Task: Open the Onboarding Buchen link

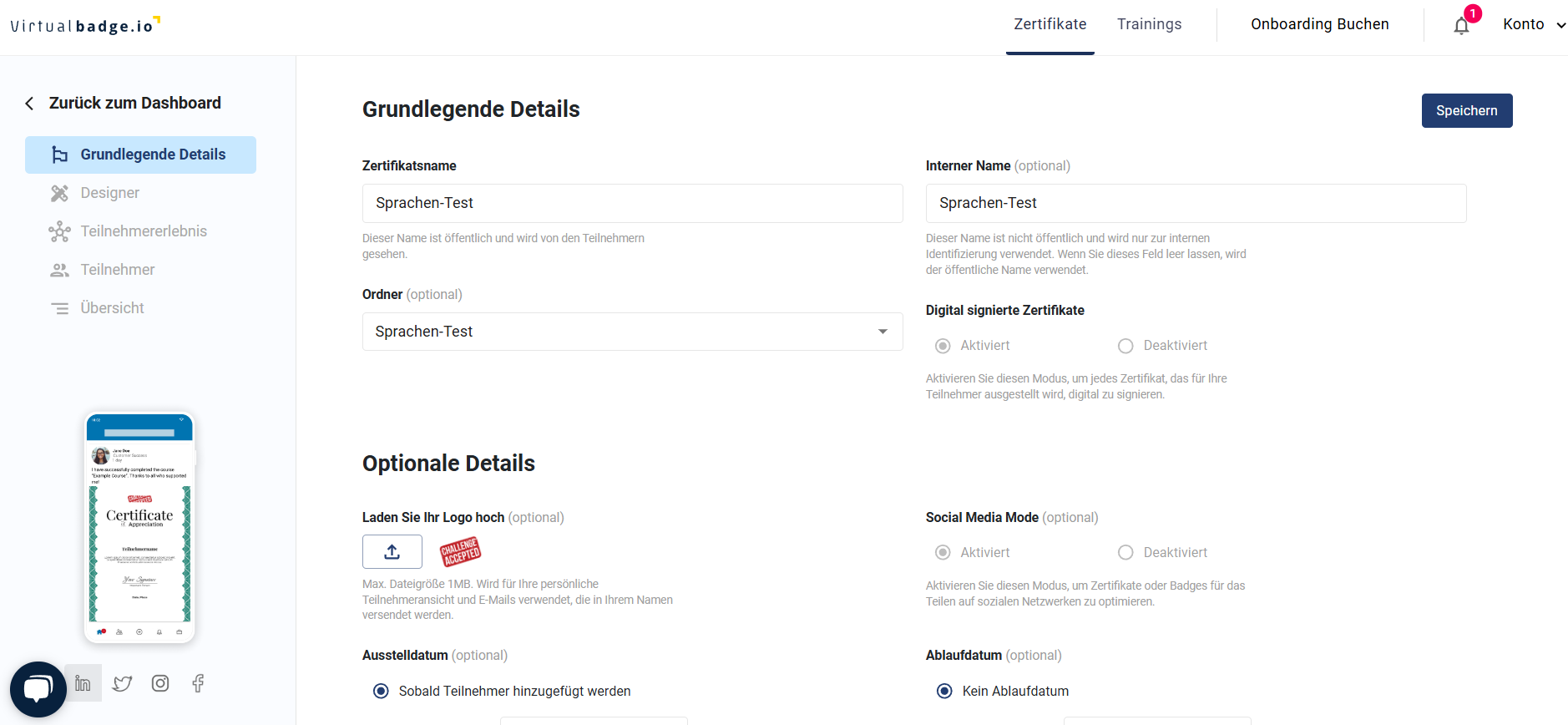Action: coord(1319,24)
